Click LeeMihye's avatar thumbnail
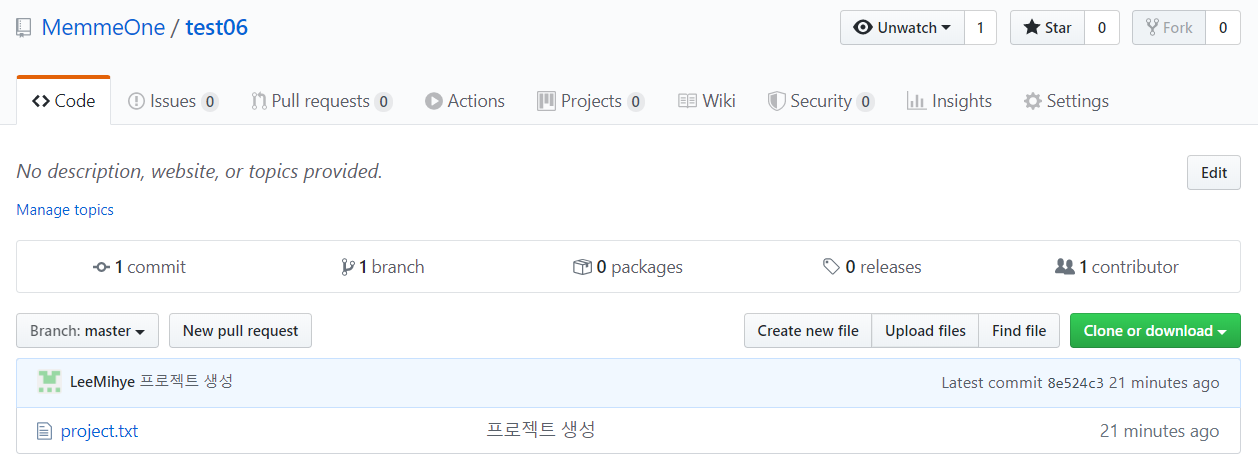Viewport: 1258px width, 465px height. click(x=49, y=381)
